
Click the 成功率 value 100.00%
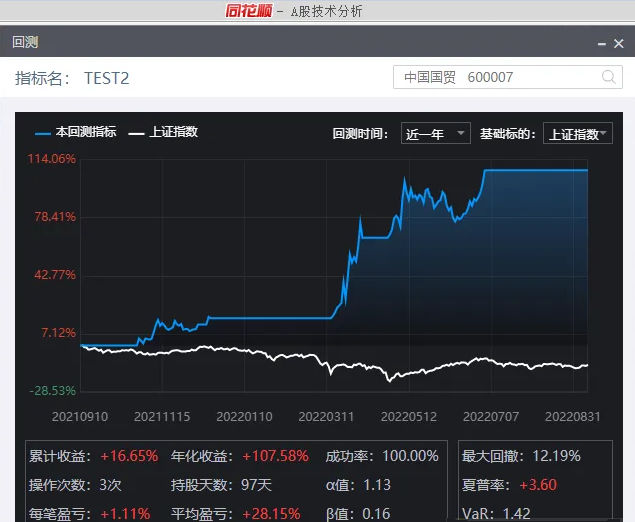pos(410,456)
